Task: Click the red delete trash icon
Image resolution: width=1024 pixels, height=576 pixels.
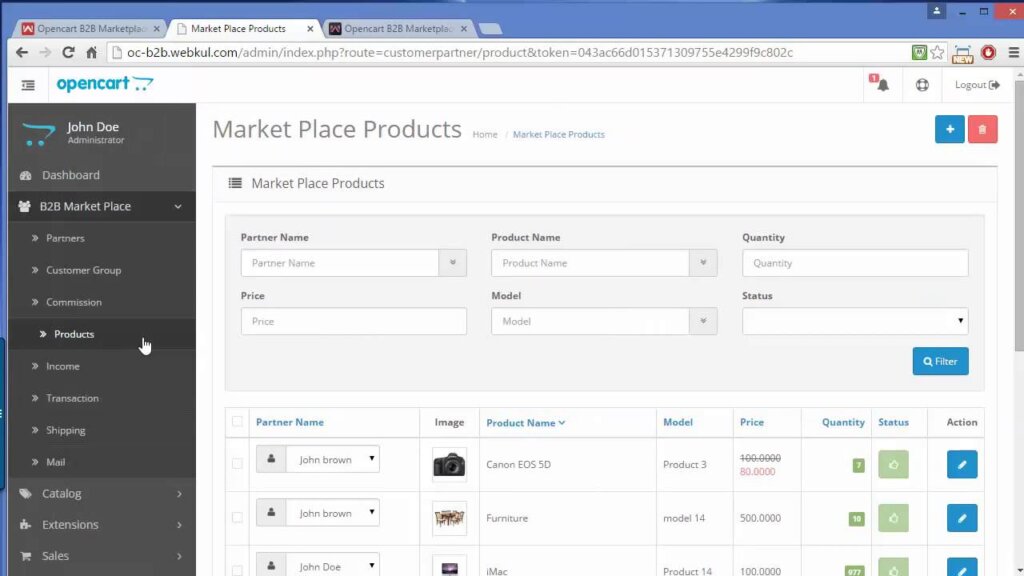Action: click(982, 129)
